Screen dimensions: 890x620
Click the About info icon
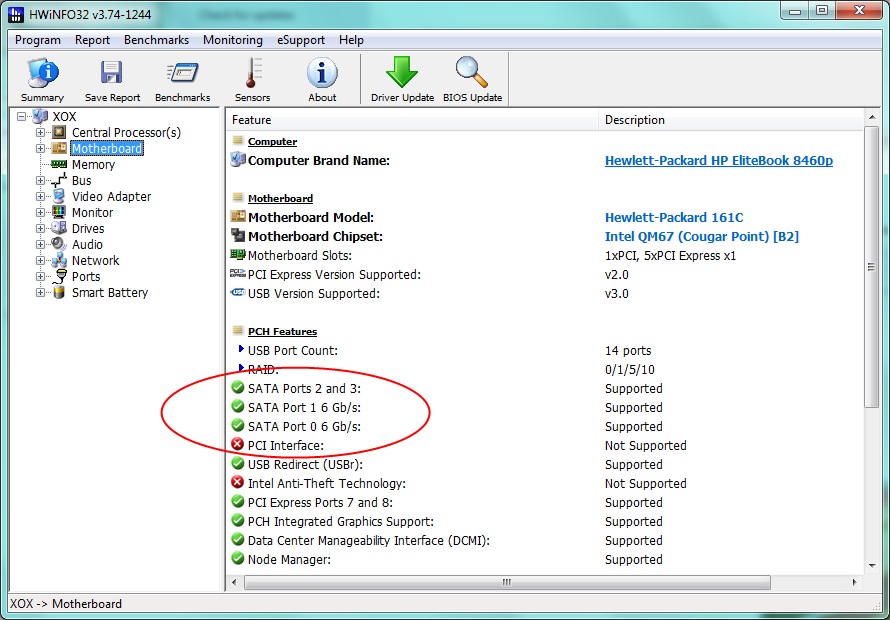322,73
